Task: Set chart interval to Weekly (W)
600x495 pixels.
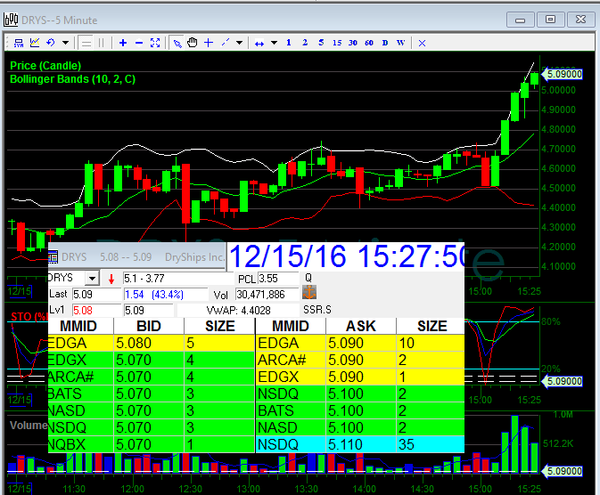Action: click(401, 42)
